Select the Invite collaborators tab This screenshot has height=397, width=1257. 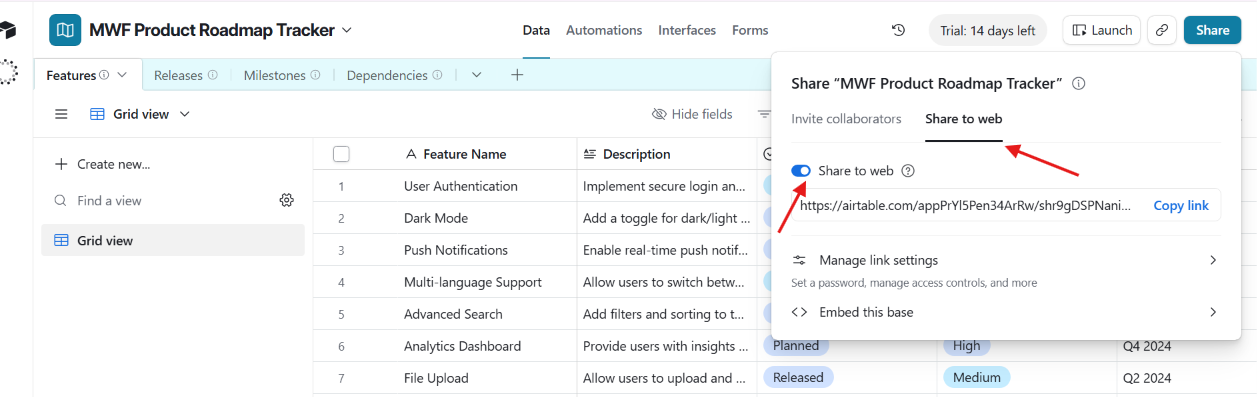(x=846, y=118)
